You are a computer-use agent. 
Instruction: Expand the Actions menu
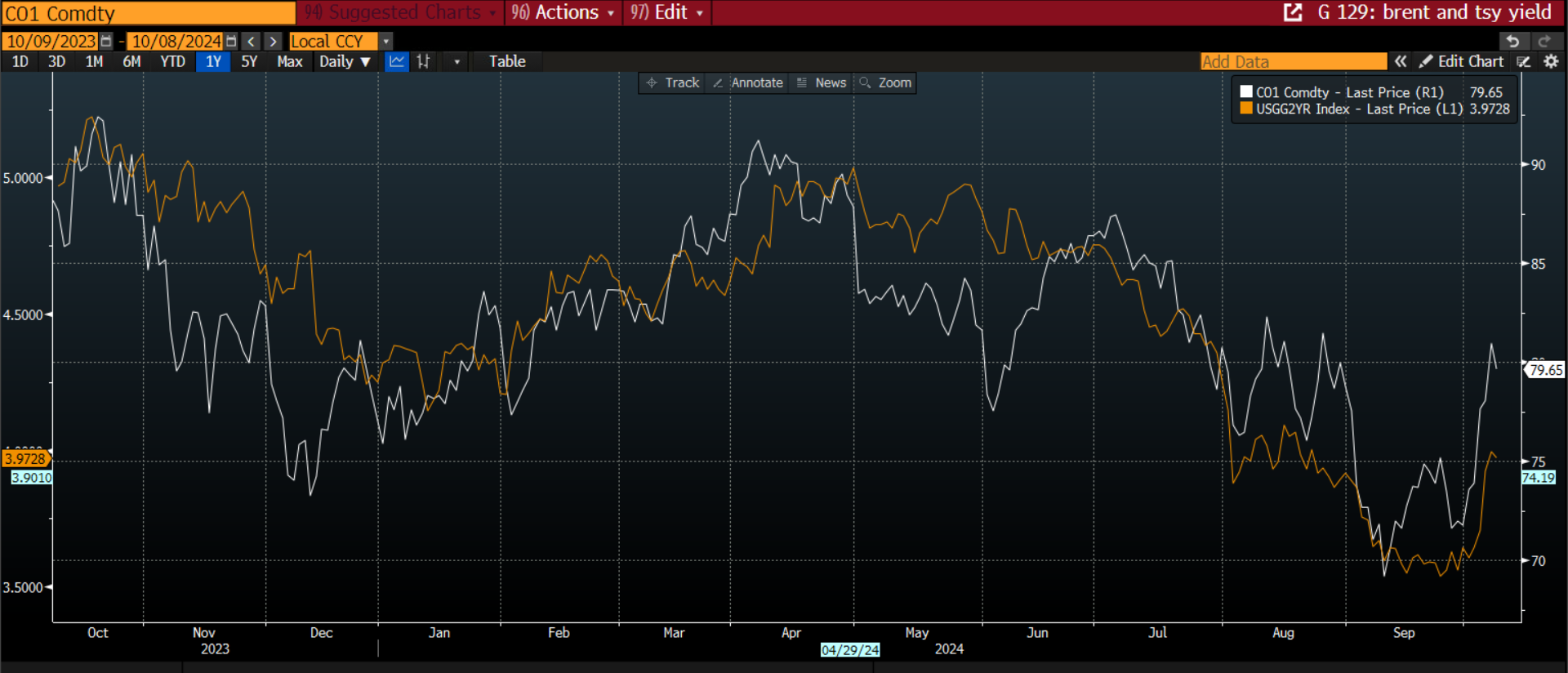coord(563,12)
